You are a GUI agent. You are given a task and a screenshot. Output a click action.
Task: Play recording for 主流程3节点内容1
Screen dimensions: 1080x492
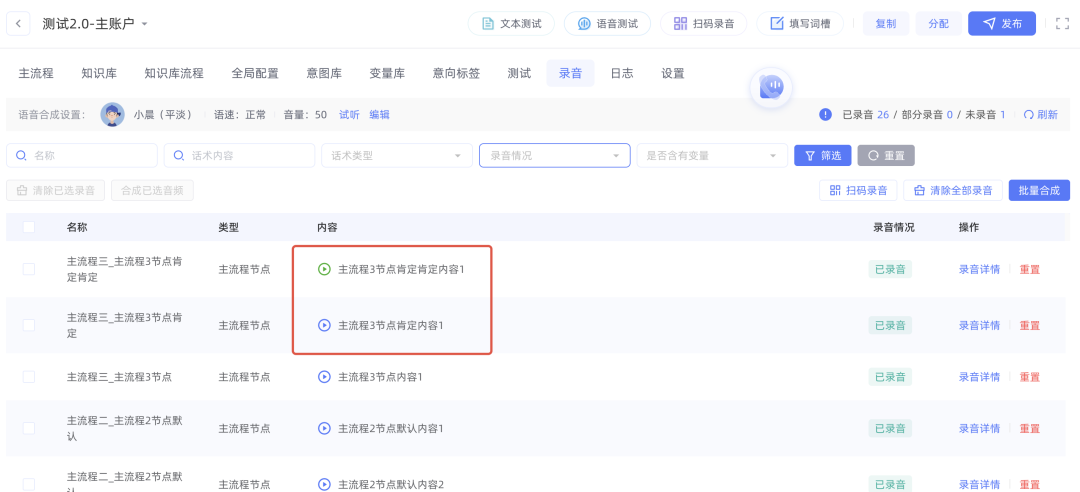pos(324,377)
